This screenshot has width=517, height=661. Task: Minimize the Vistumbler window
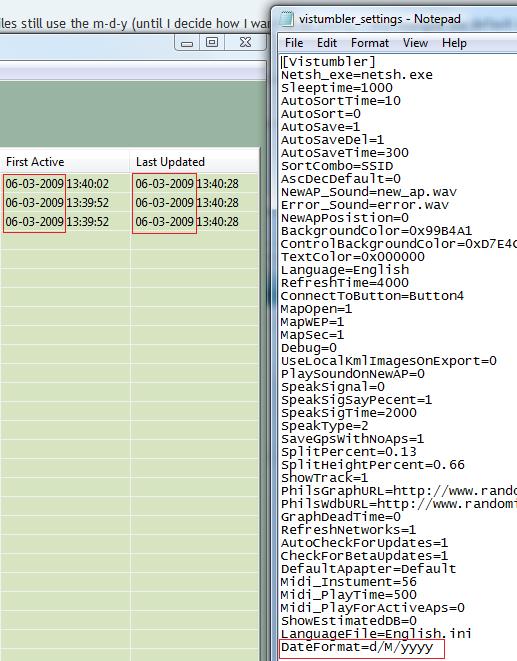(x=187, y=43)
